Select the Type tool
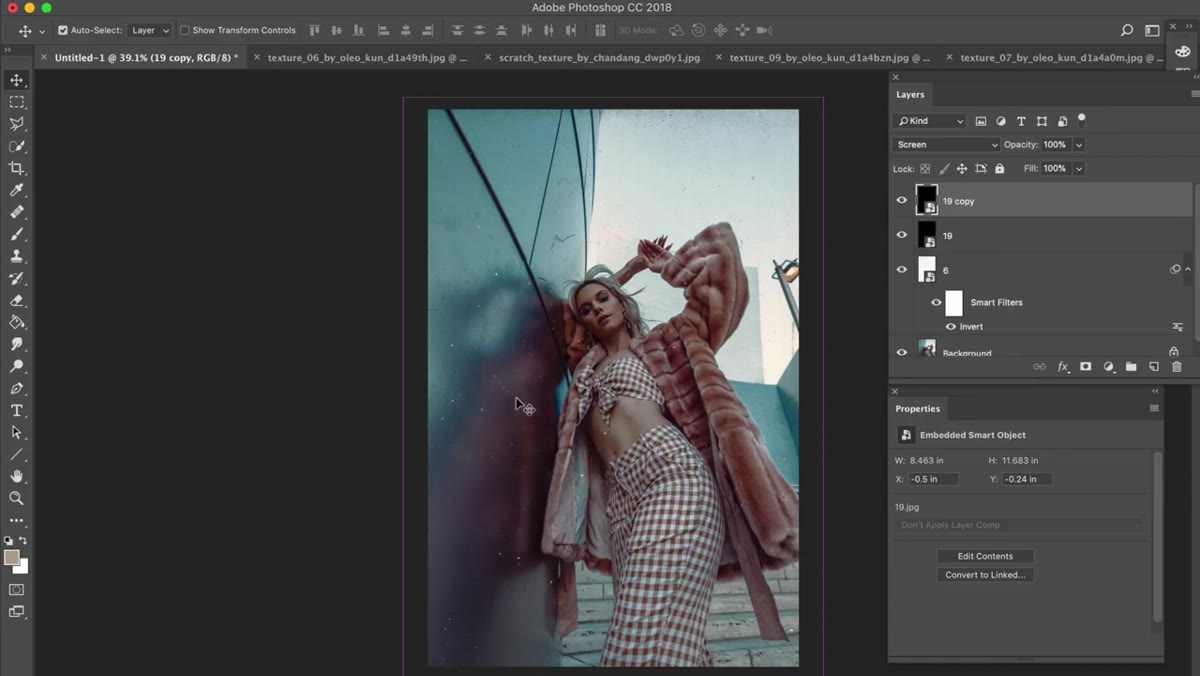 16,410
